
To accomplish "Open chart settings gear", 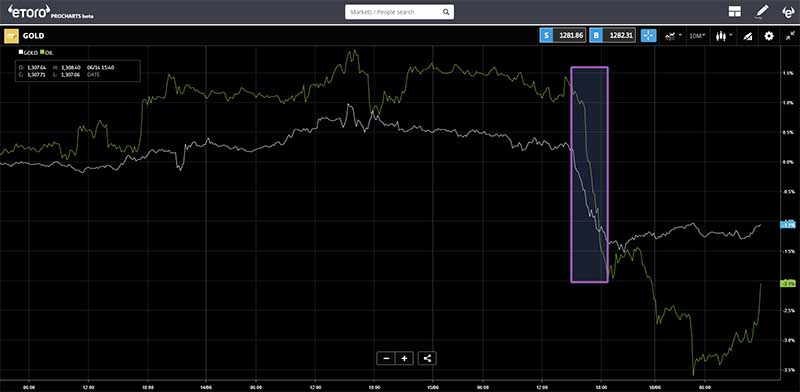I will [769, 36].
